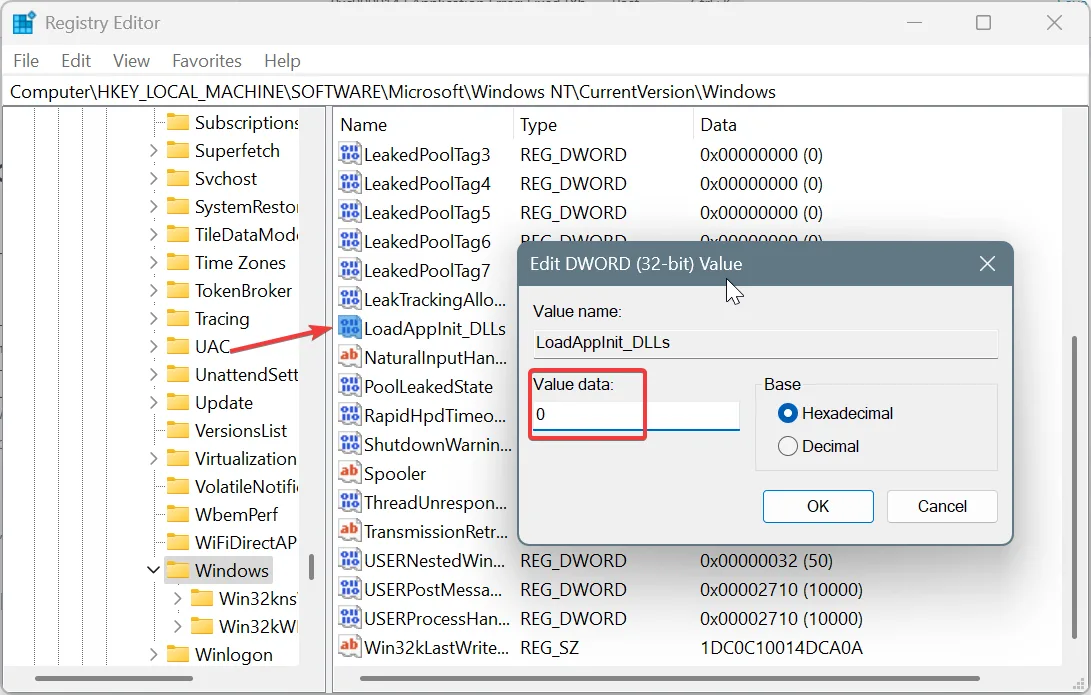Open the Favorites menu

click(x=206, y=60)
